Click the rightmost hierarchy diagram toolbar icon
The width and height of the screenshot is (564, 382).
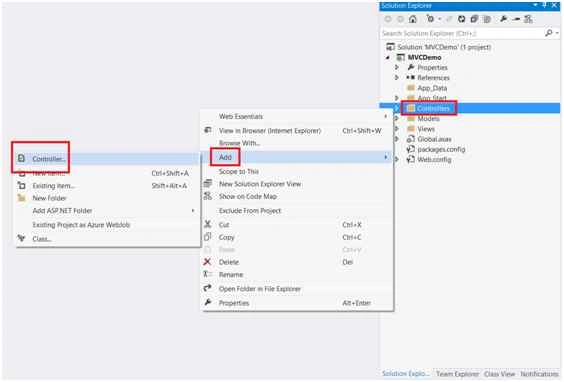(x=528, y=19)
